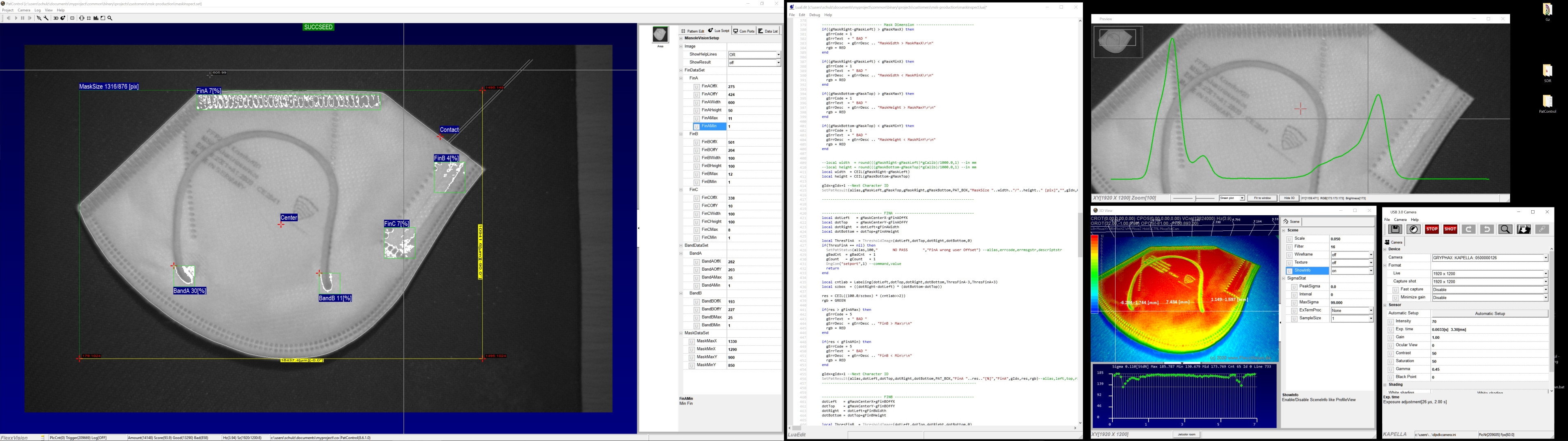Viewport: 1568px width, 441px height.
Task: Click the pause icon in PatControl toolbar
Action: pyautogui.click(x=22, y=18)
